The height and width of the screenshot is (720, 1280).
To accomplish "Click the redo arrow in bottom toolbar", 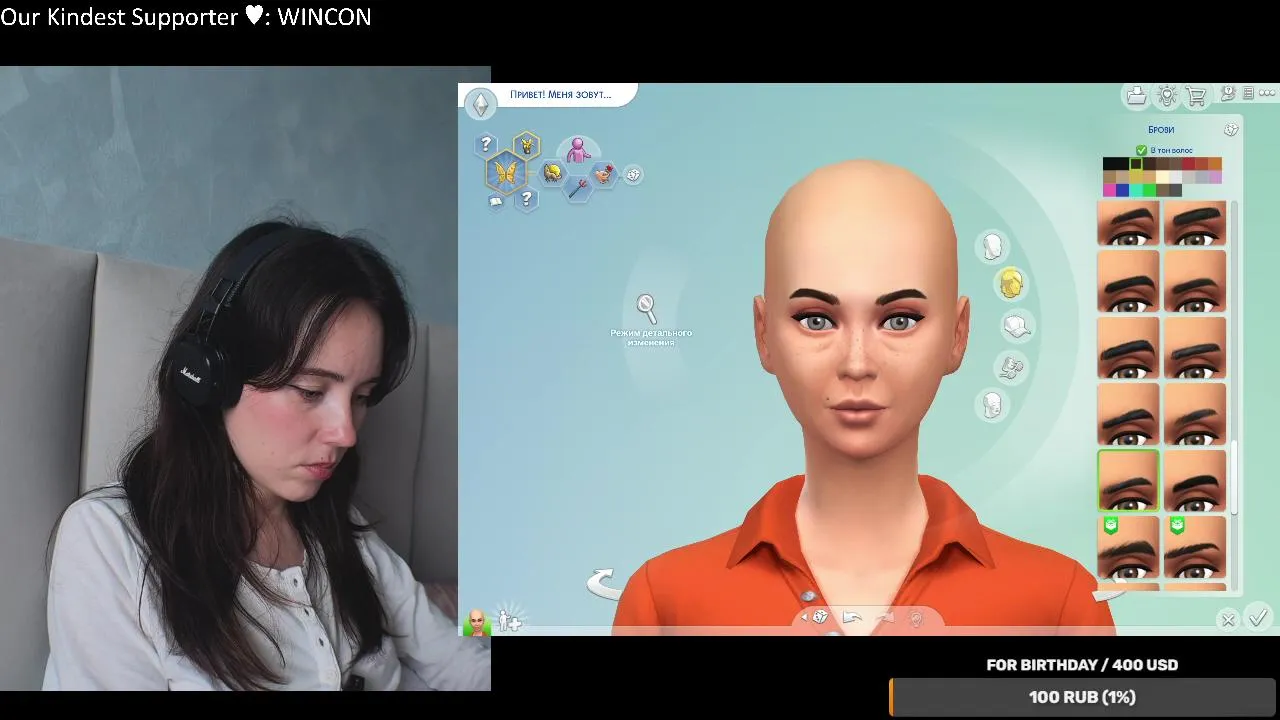I will point(885,619).
